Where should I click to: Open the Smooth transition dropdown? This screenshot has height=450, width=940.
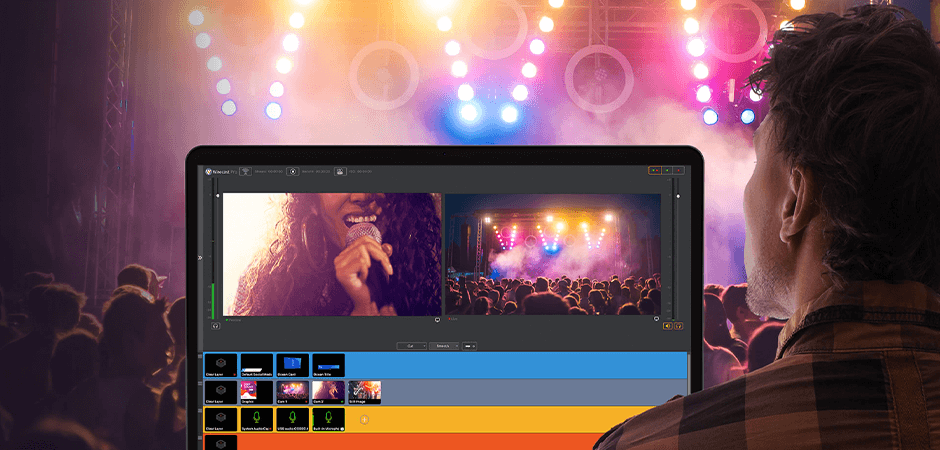tap(444, 346)
